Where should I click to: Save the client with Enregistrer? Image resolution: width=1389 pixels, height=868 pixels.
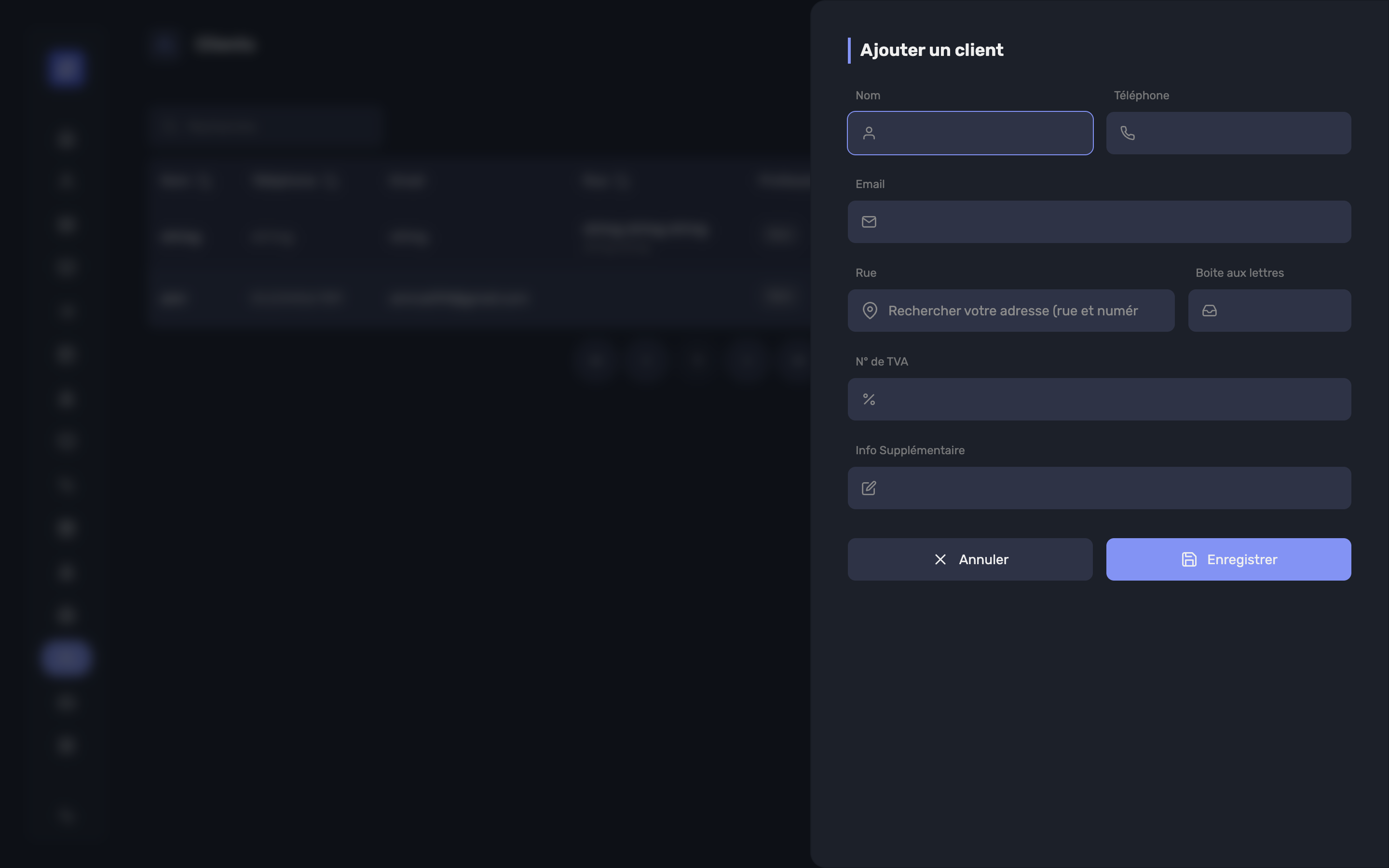[x=1228, y=559]
